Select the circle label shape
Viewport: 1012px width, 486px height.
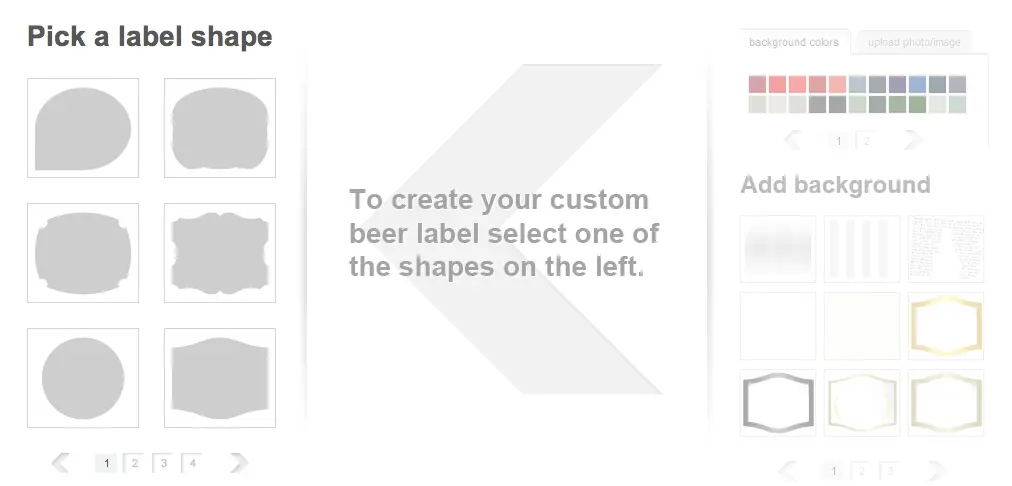pos(83,378)
